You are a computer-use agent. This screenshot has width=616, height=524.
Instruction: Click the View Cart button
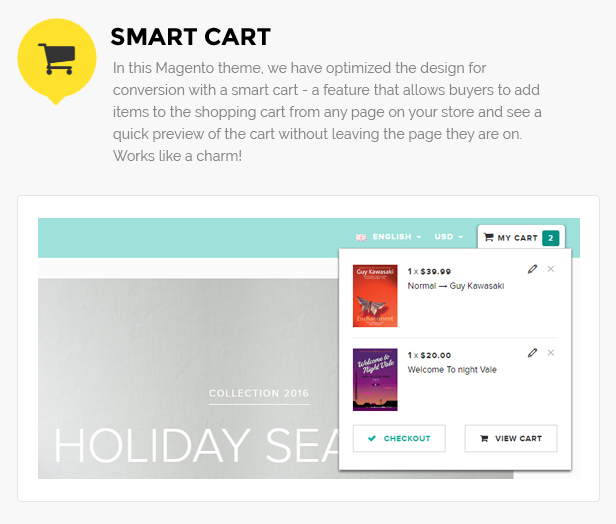[x=511, y=438]
